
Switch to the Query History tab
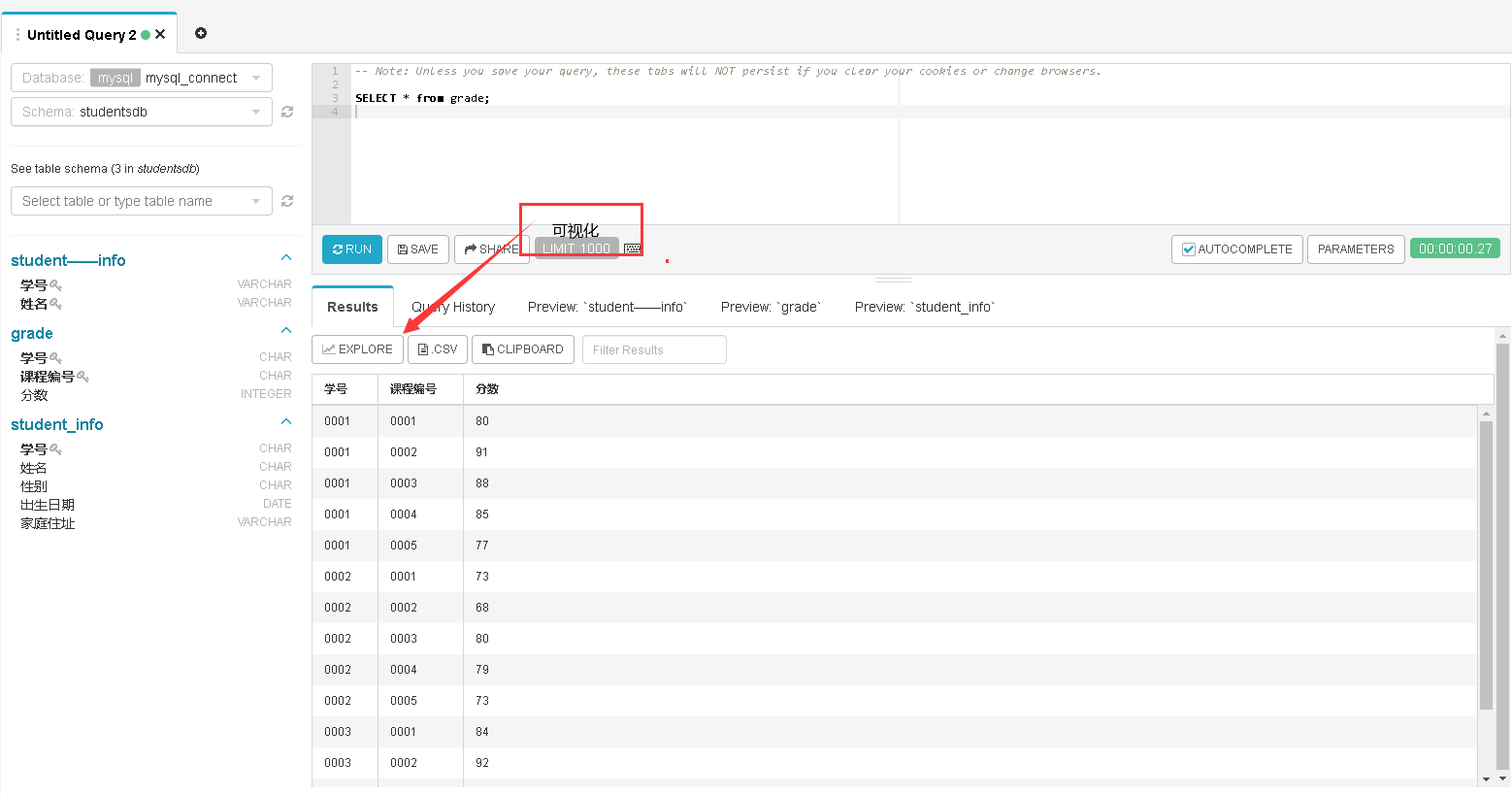pyautogui.click(x=453, y=307)
